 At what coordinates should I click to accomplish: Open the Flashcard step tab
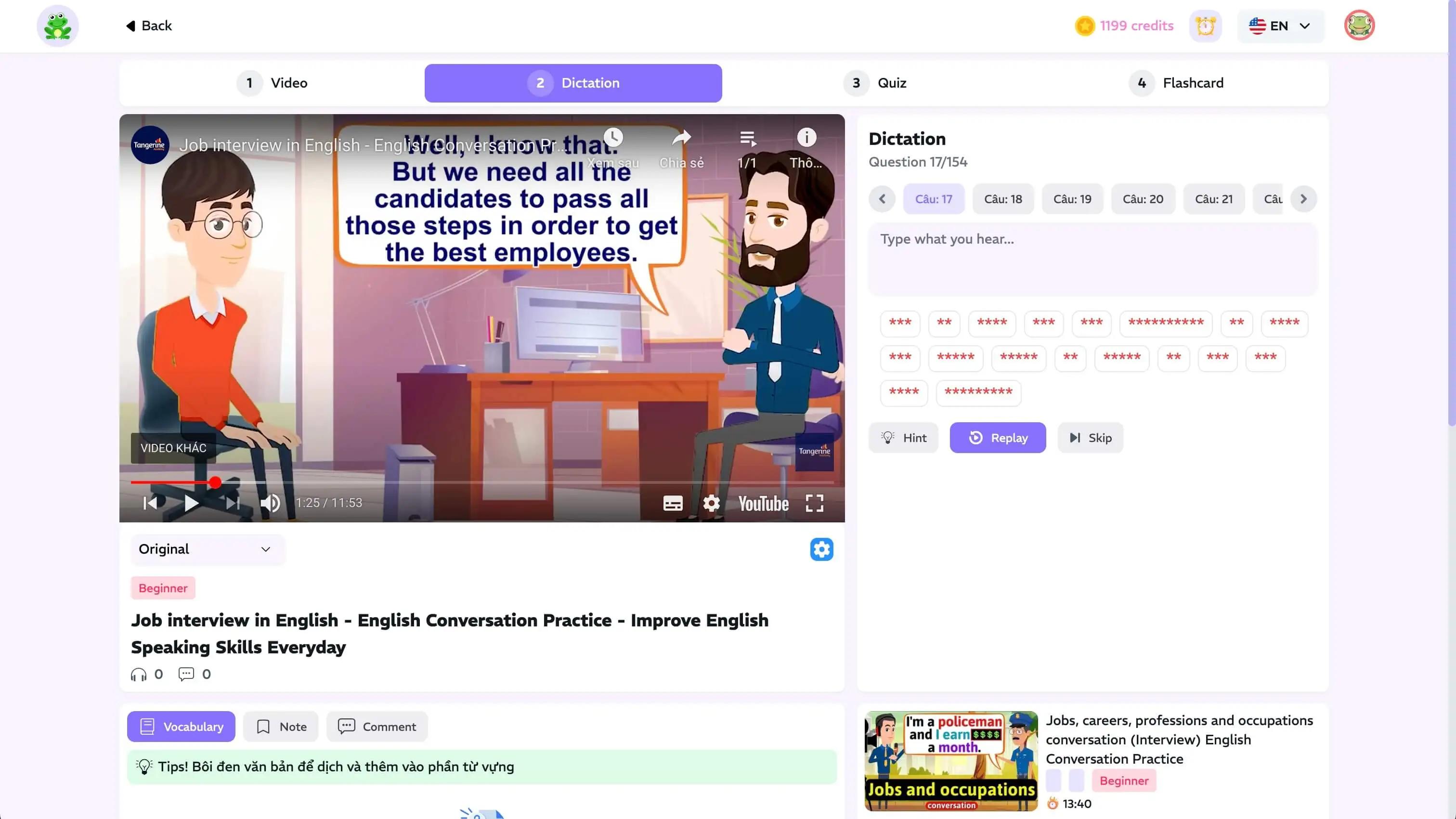tap(1176, 83)
